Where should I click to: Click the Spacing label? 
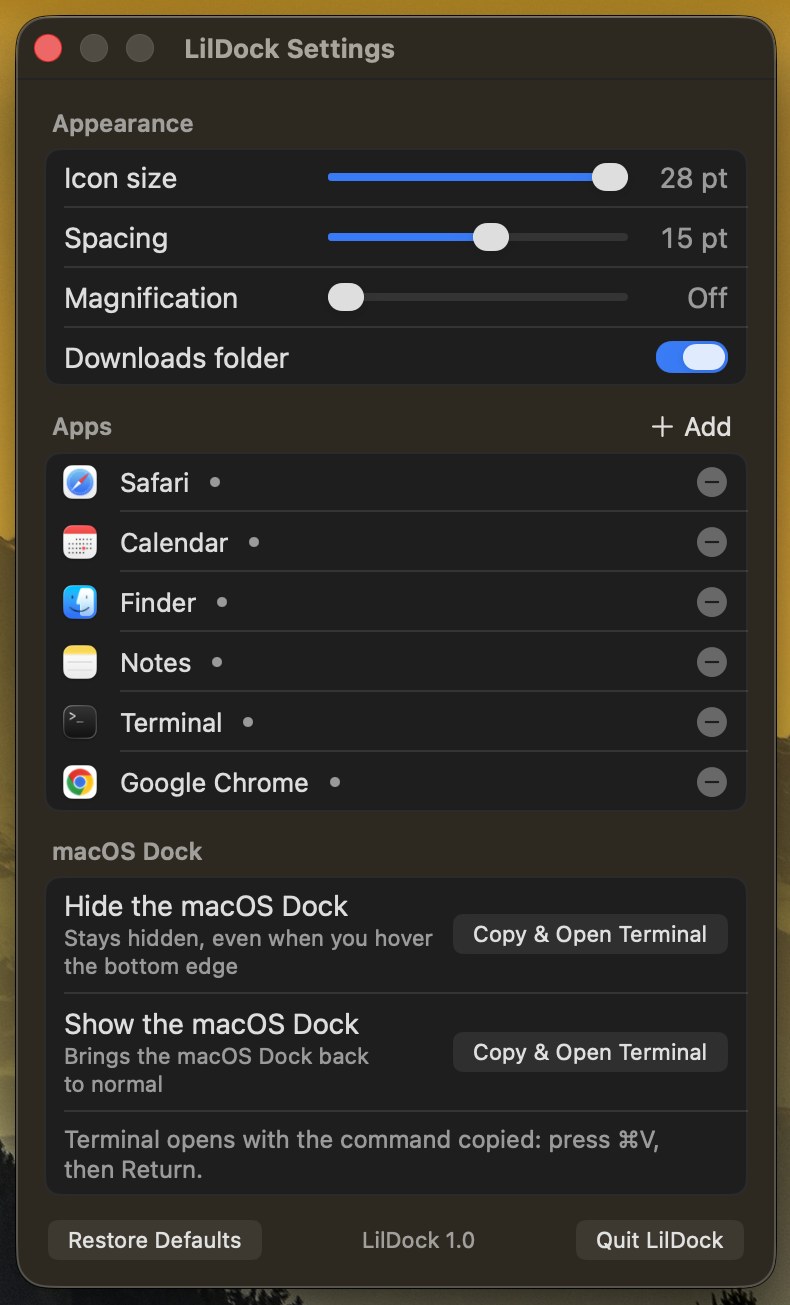116,239
